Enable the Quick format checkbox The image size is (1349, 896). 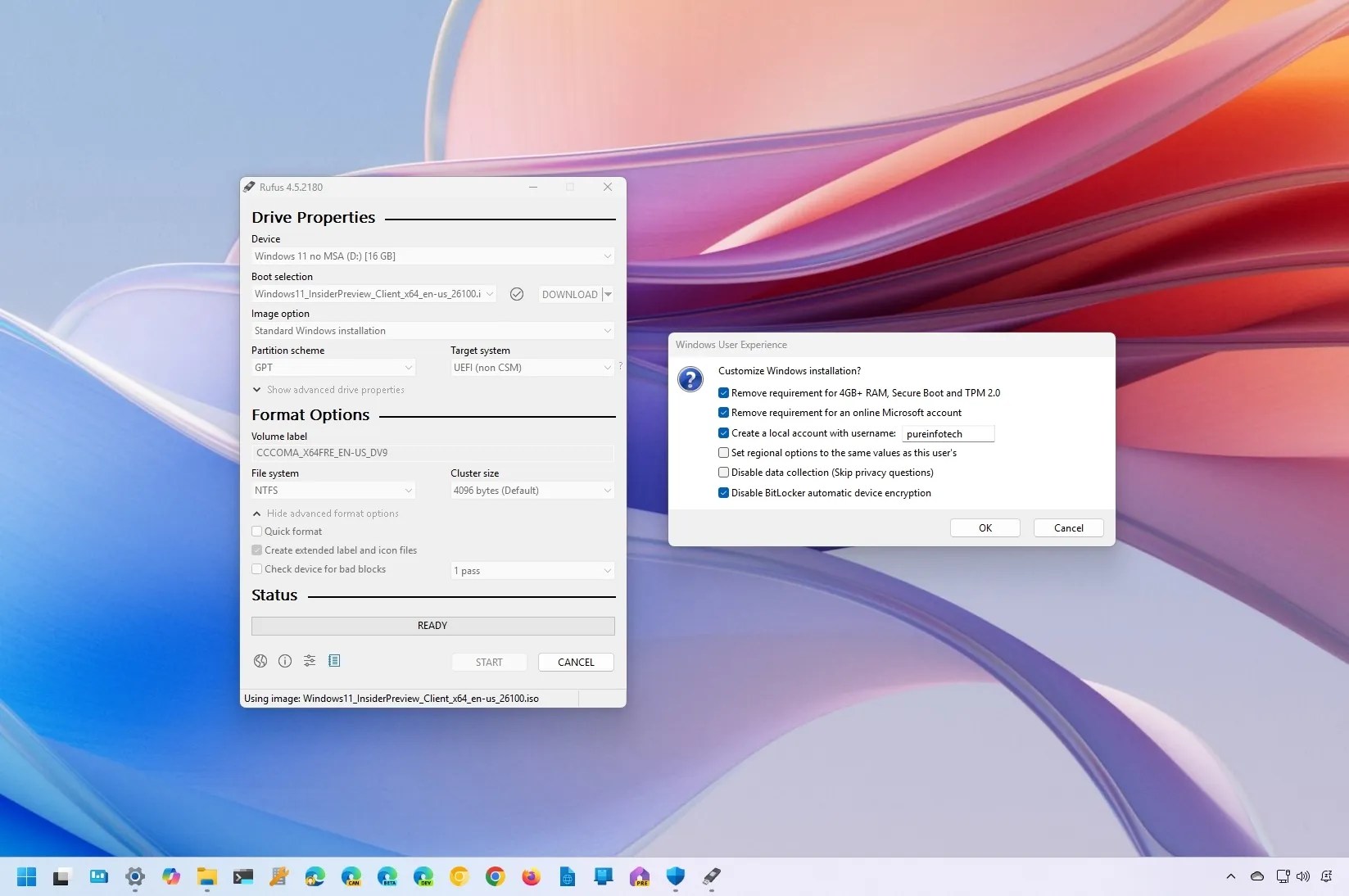[x=256, y=532]
